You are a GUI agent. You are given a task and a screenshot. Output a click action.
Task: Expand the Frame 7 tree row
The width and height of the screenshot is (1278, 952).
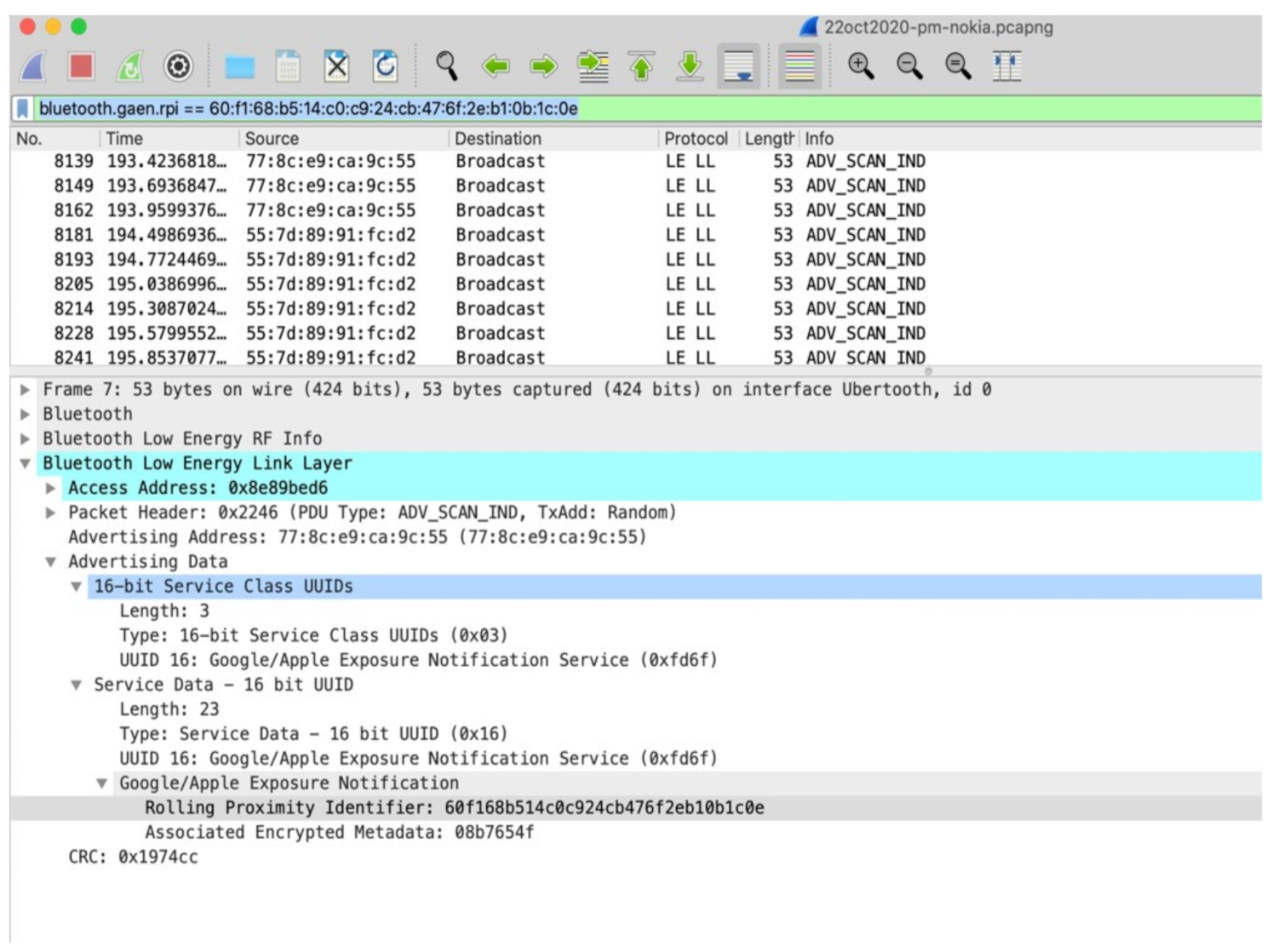tap(26, 389)
